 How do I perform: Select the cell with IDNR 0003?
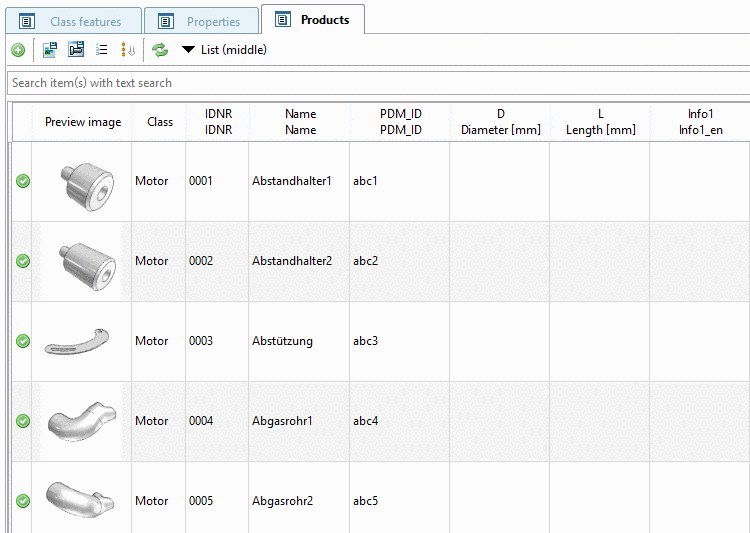(x=217, y=341)
